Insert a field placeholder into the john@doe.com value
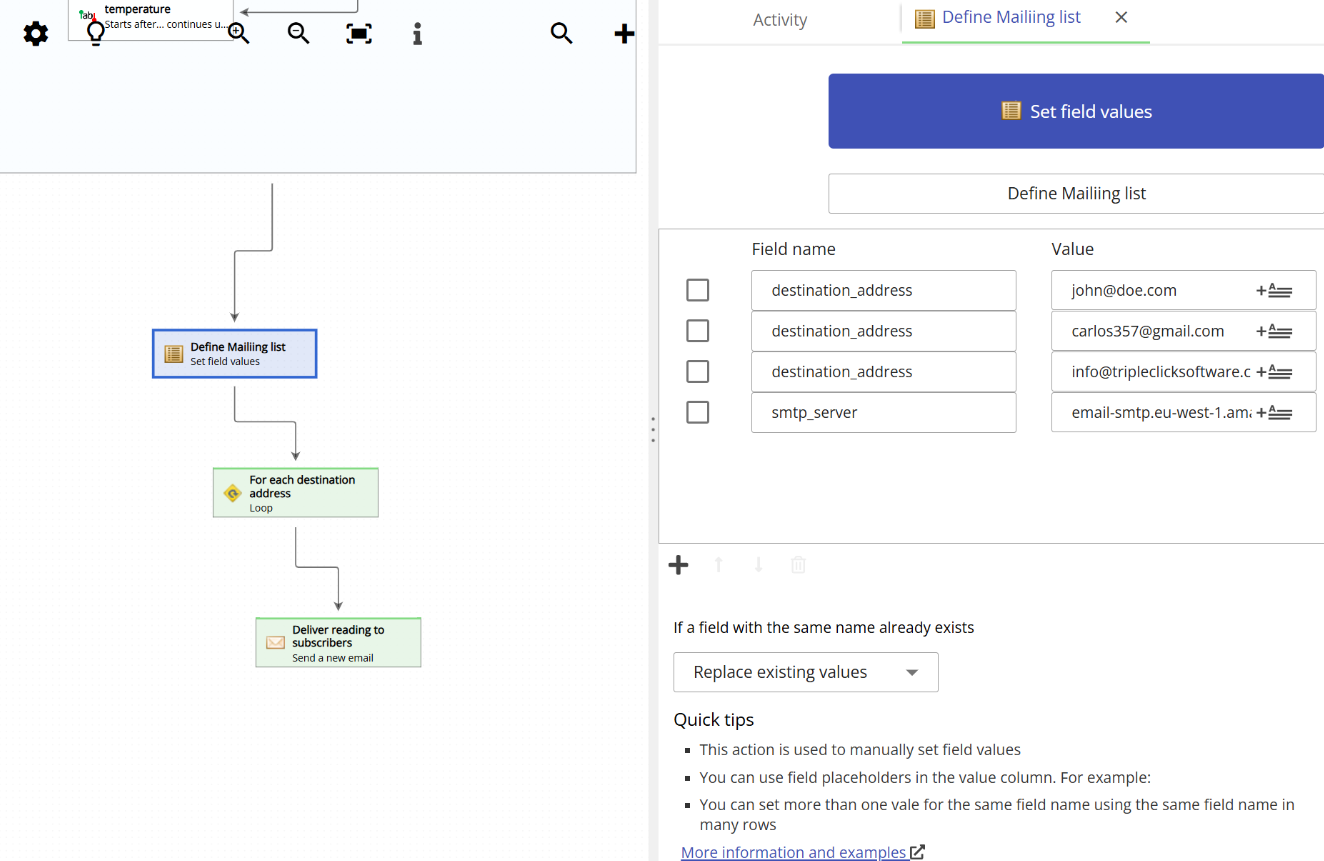This screenshot has width=1324, height=861. [1277, 290]
